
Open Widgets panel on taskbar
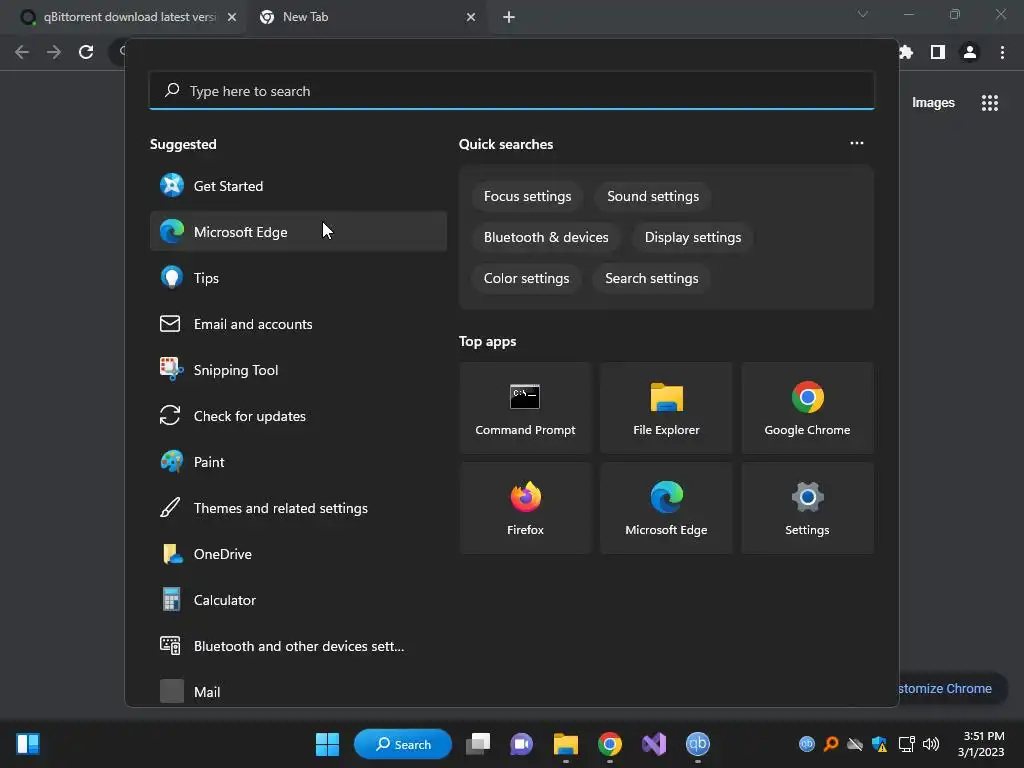click(28, 744)
